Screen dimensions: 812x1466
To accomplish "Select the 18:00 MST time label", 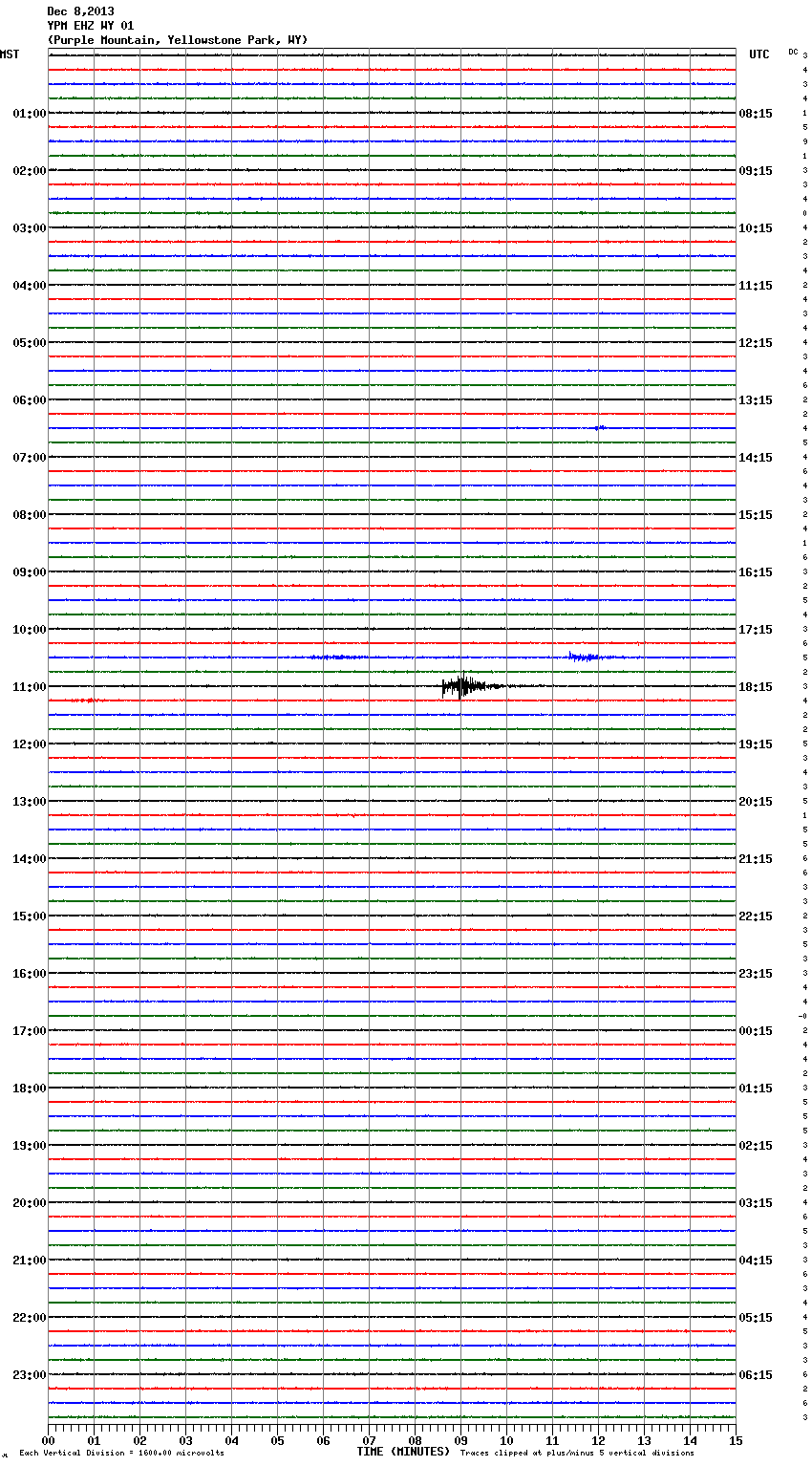I will coord(30,1089).
